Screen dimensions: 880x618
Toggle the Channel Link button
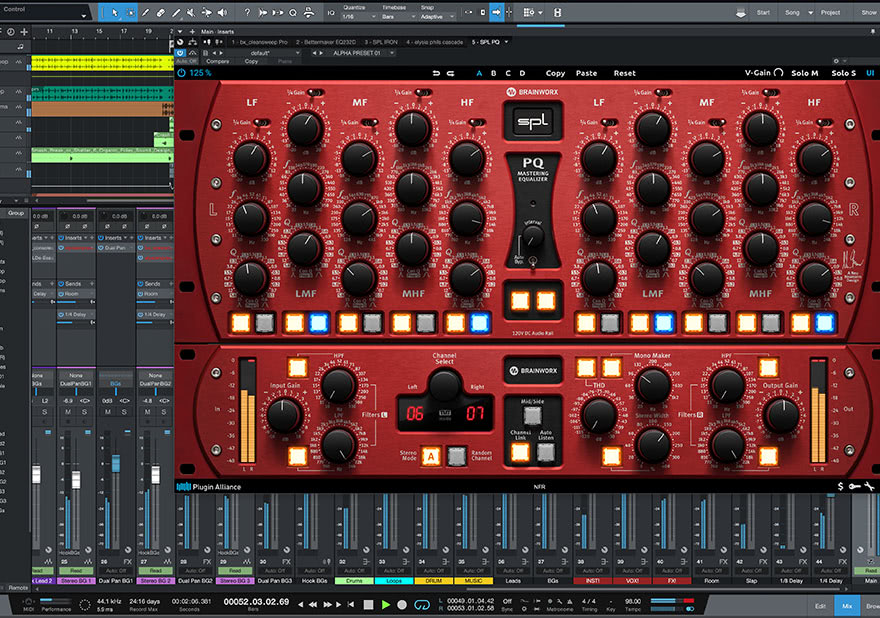(520, 451)
